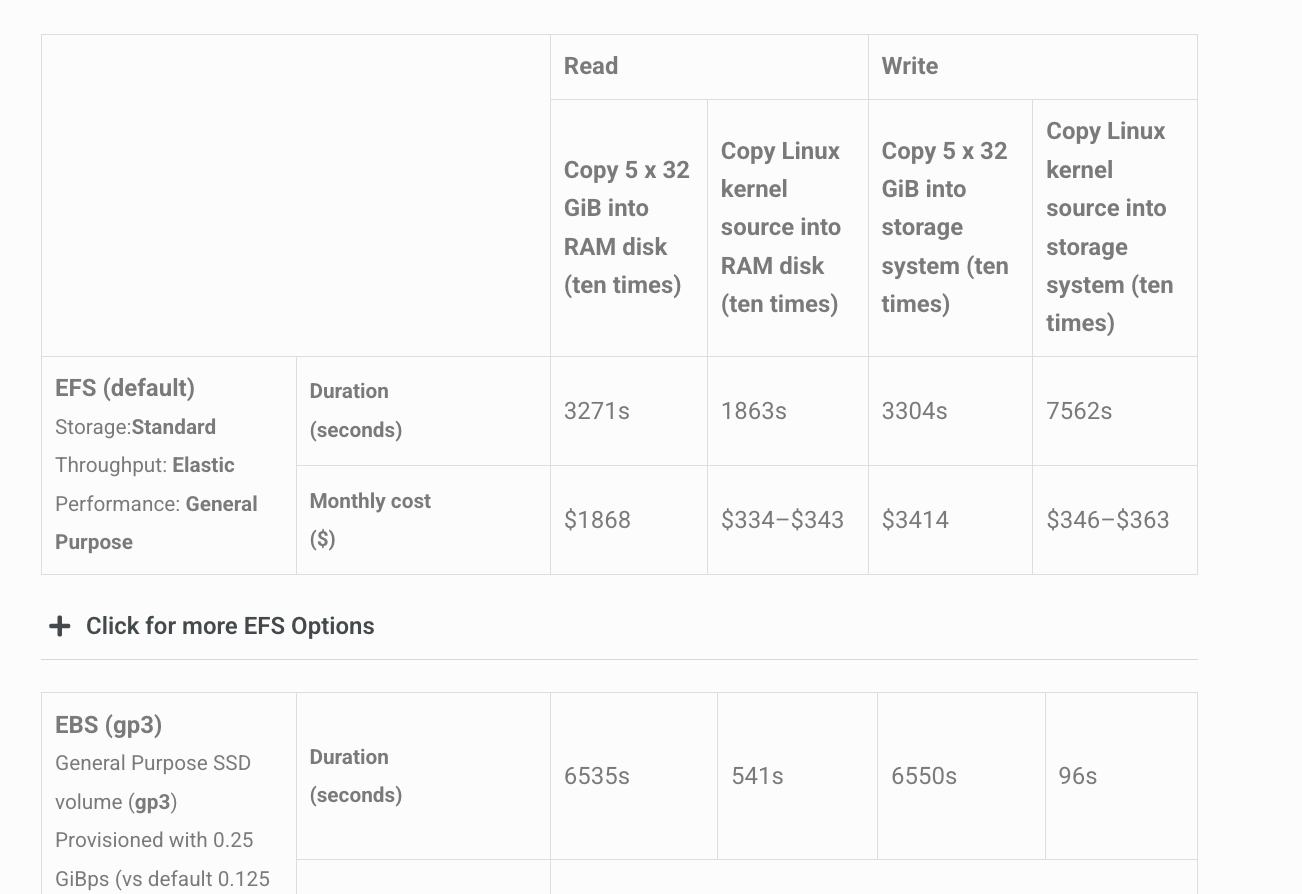
Task: Click the 7562s kernel write duration cell
Action: (1115, 411)
